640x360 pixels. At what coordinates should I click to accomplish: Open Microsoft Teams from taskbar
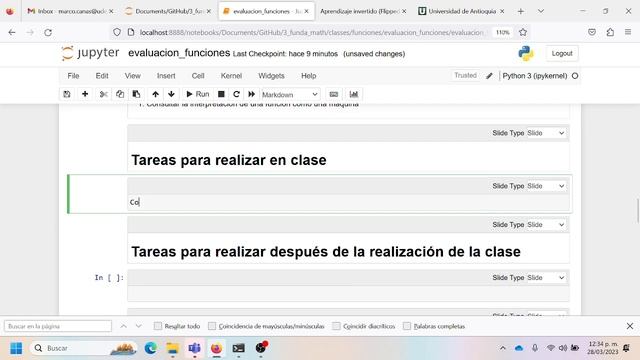(x=194, y=348)
